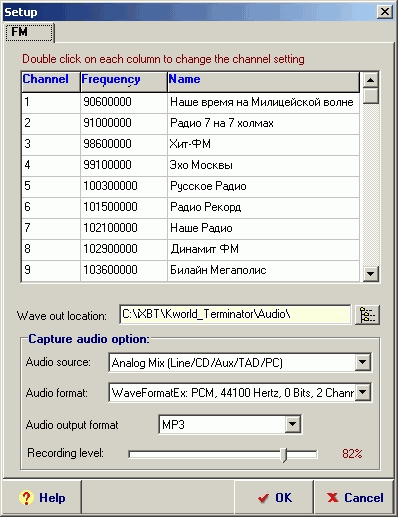Close the Setup dialog window

[385, 12]
